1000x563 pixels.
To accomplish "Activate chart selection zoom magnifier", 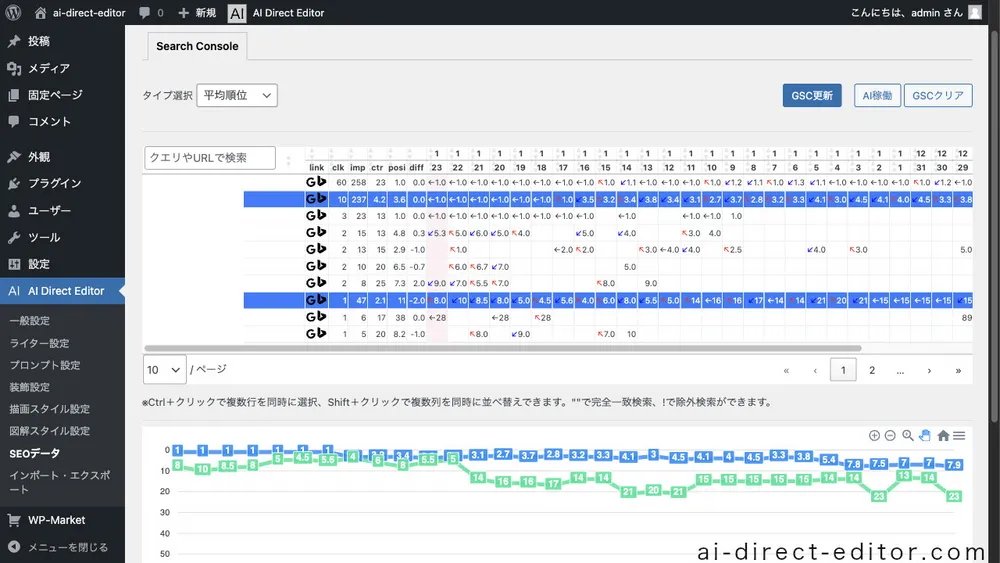I will pos(908,435).
